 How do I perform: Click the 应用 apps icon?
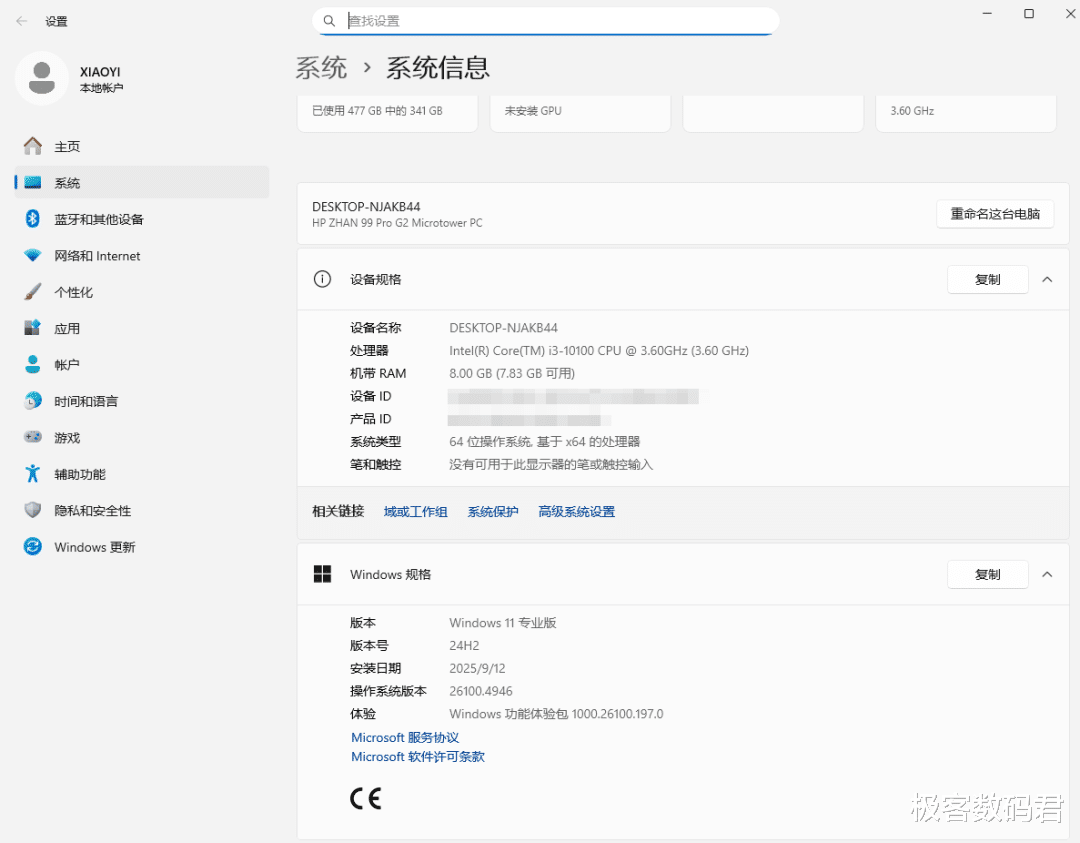pos(32,328)
